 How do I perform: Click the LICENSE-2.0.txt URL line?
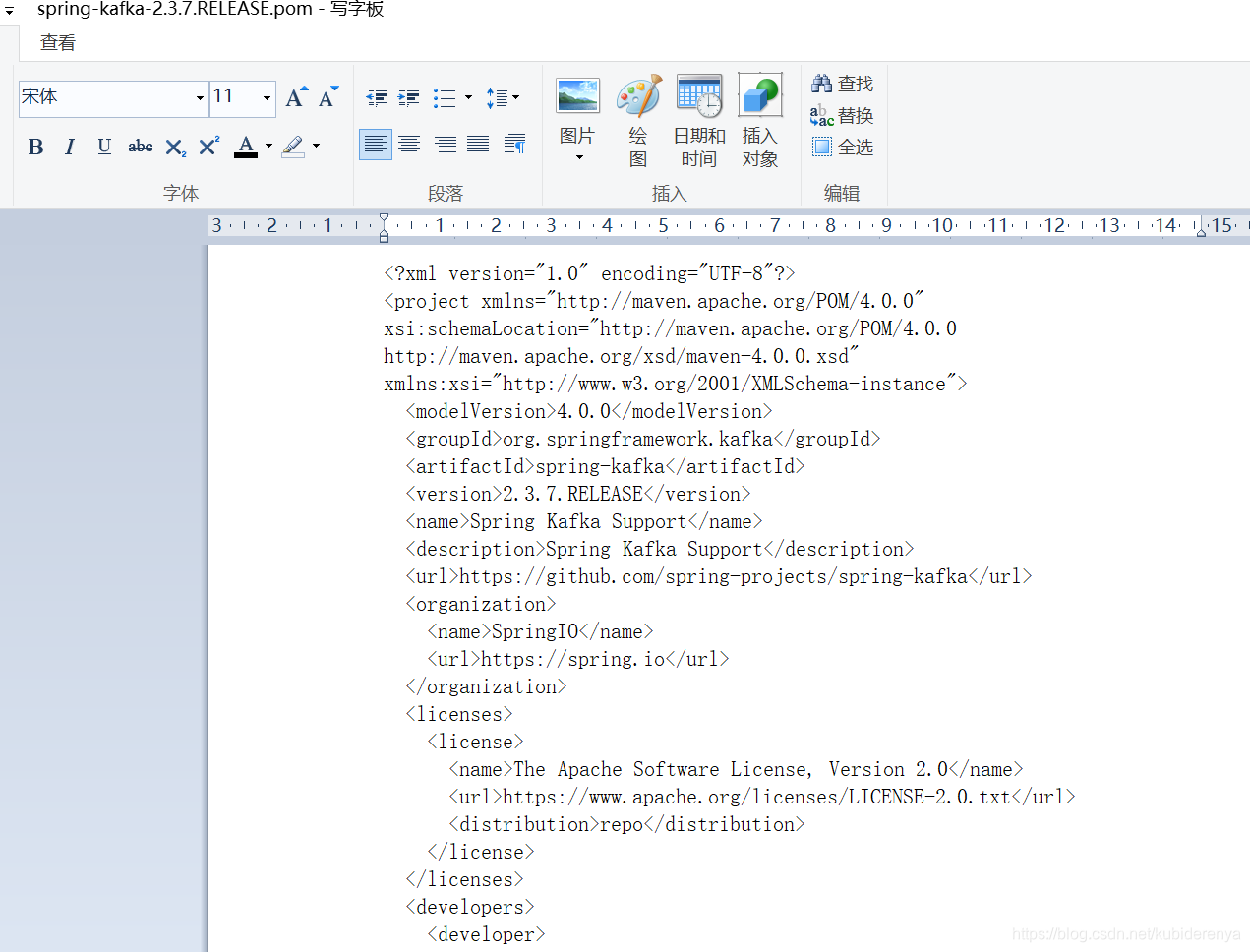762,797
